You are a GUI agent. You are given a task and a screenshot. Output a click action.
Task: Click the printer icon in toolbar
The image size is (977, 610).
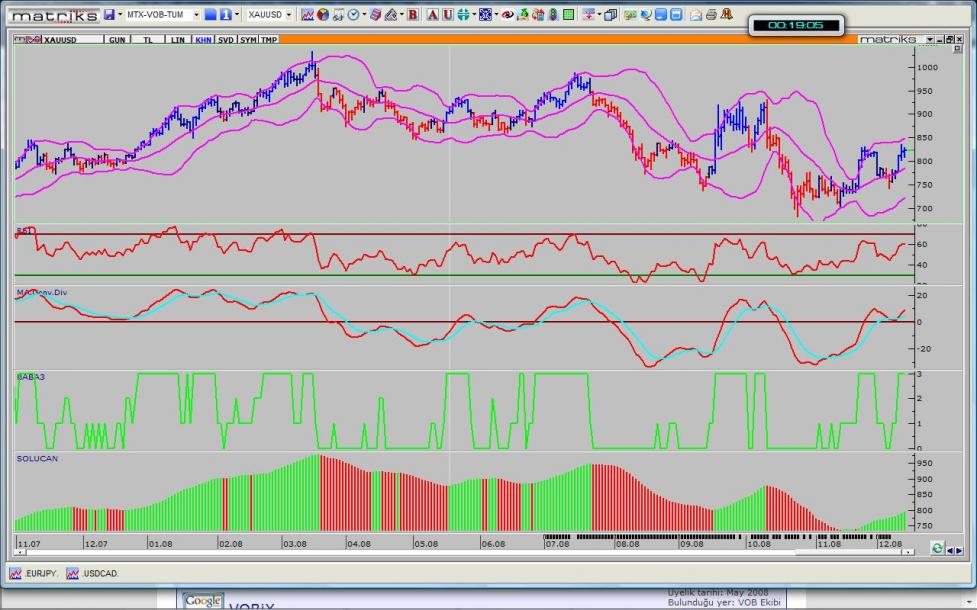coord(711,15)
